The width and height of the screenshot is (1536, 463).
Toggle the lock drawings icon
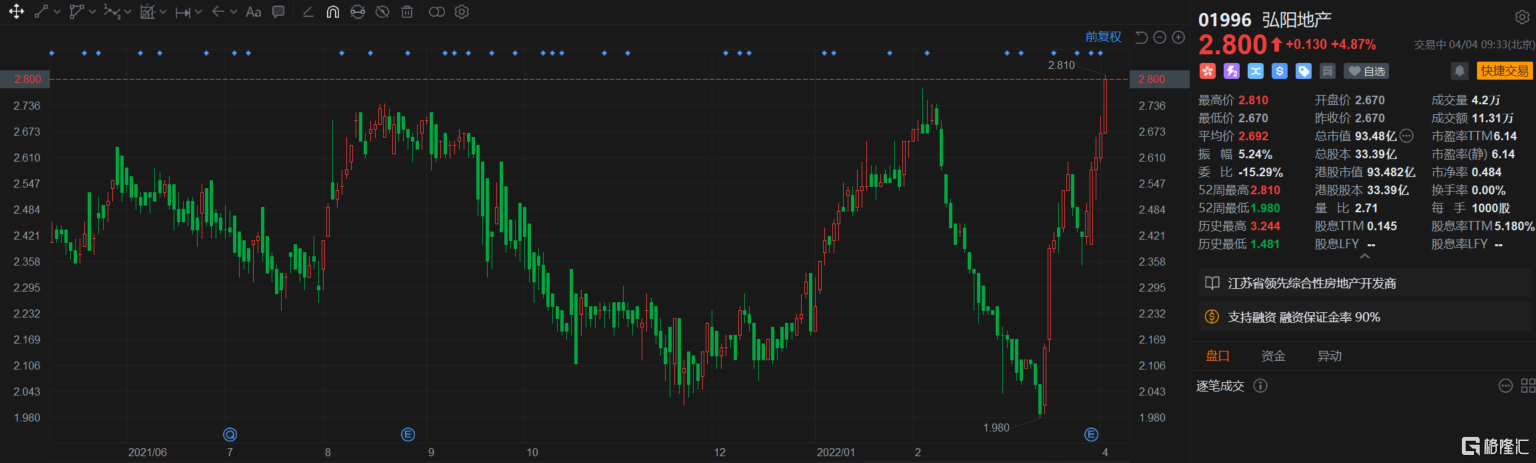[358, 12]
